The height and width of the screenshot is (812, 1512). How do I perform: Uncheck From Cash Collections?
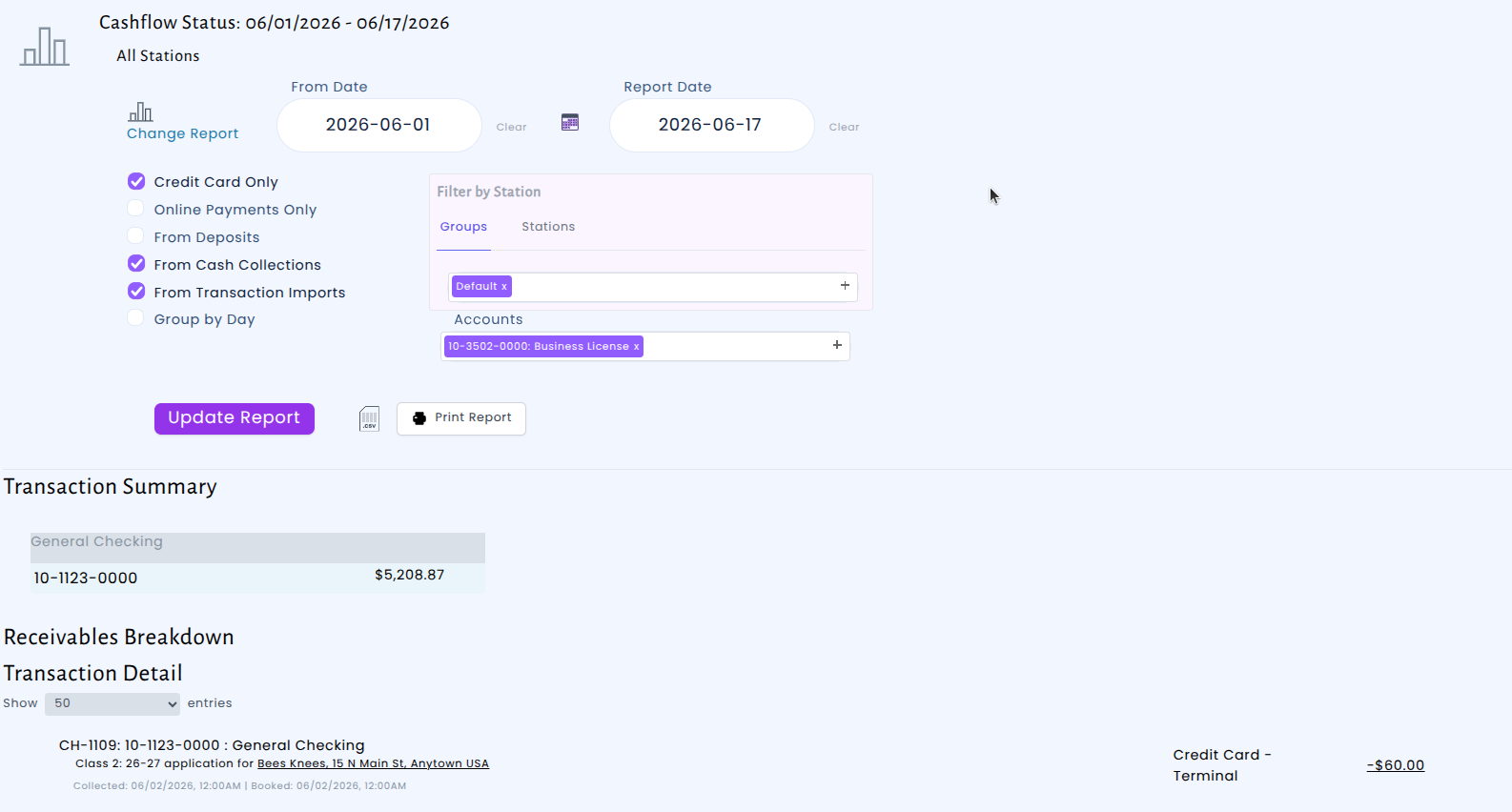pyautogui.click(x=136, y=264)
